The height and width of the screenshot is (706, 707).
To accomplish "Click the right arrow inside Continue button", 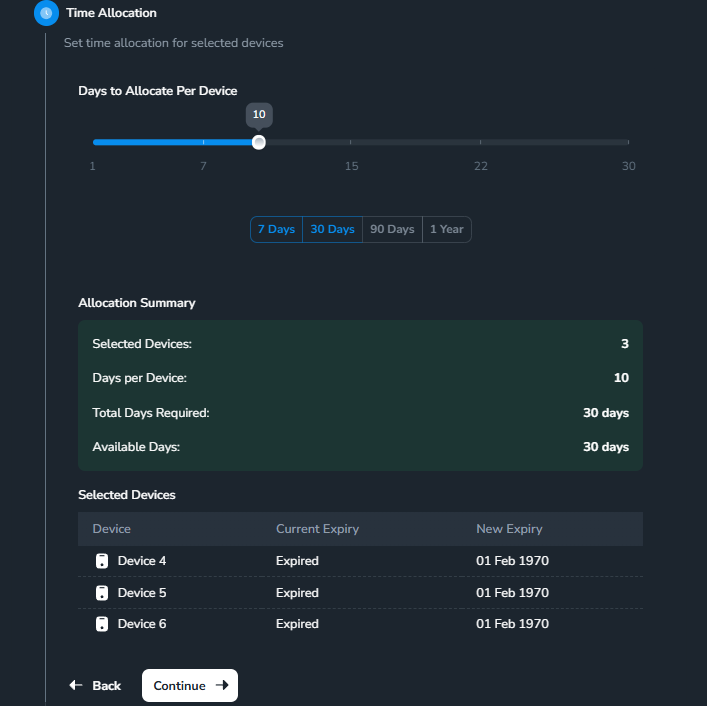I will tap(222, 685).
